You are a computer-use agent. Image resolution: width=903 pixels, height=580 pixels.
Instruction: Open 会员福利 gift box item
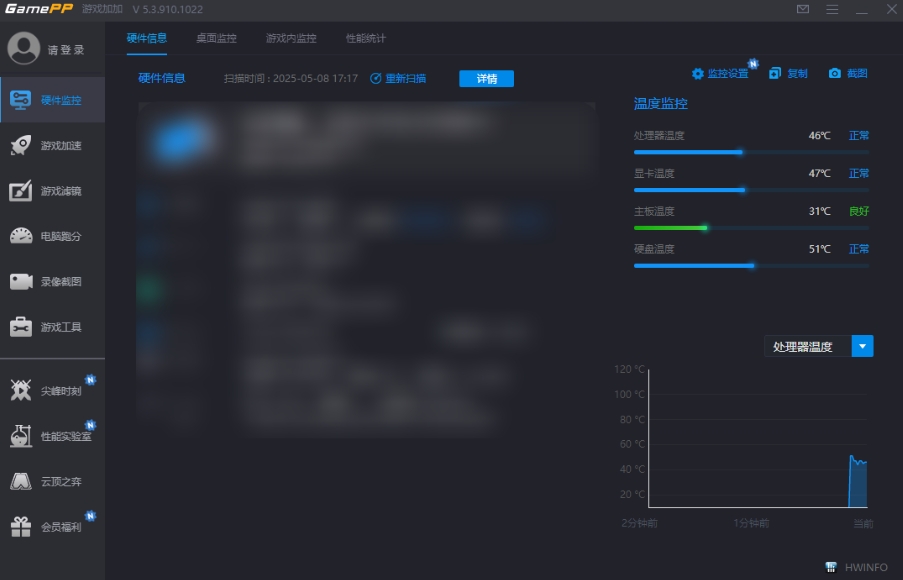coord(52,526)
